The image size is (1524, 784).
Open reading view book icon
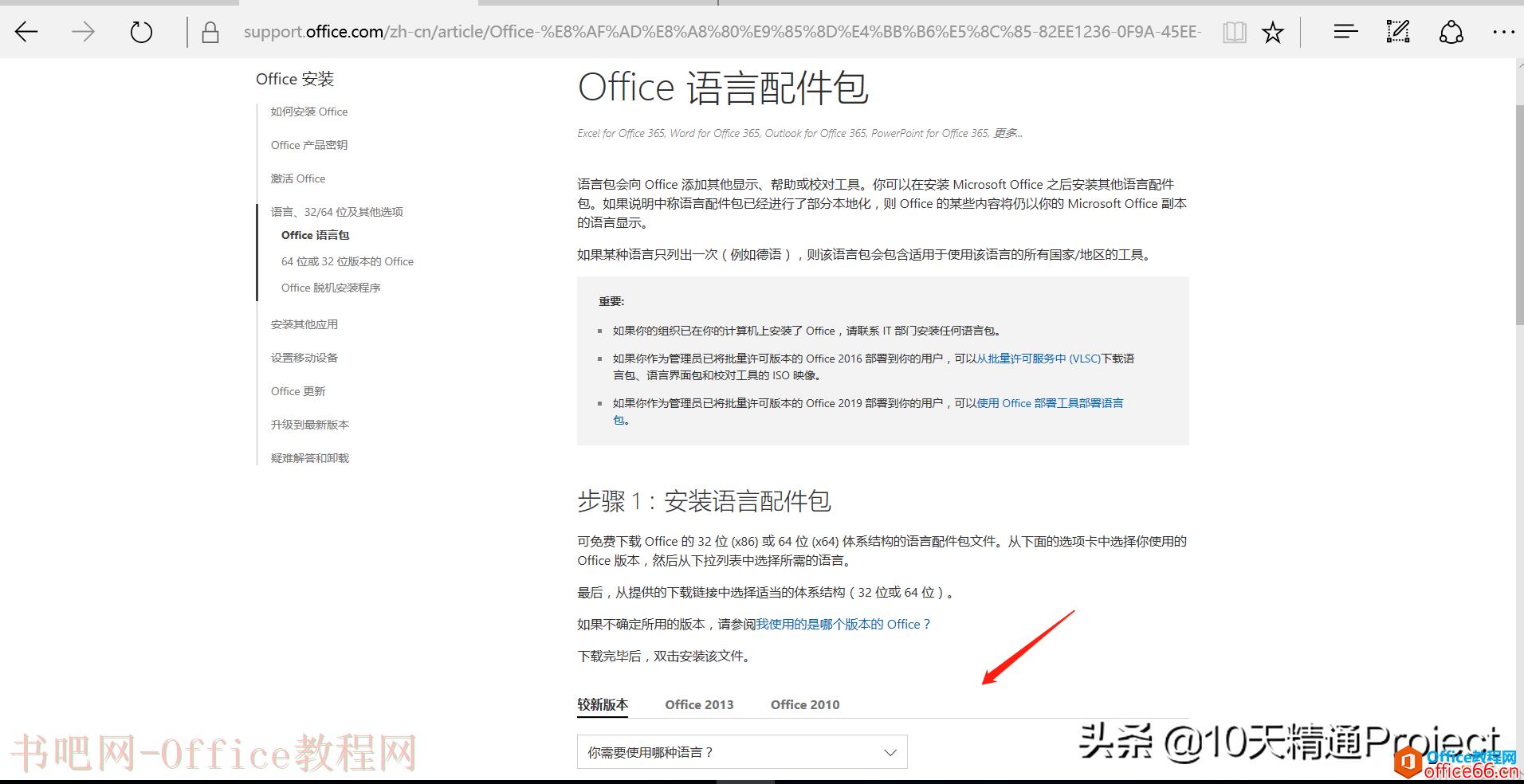[1235, 32]
